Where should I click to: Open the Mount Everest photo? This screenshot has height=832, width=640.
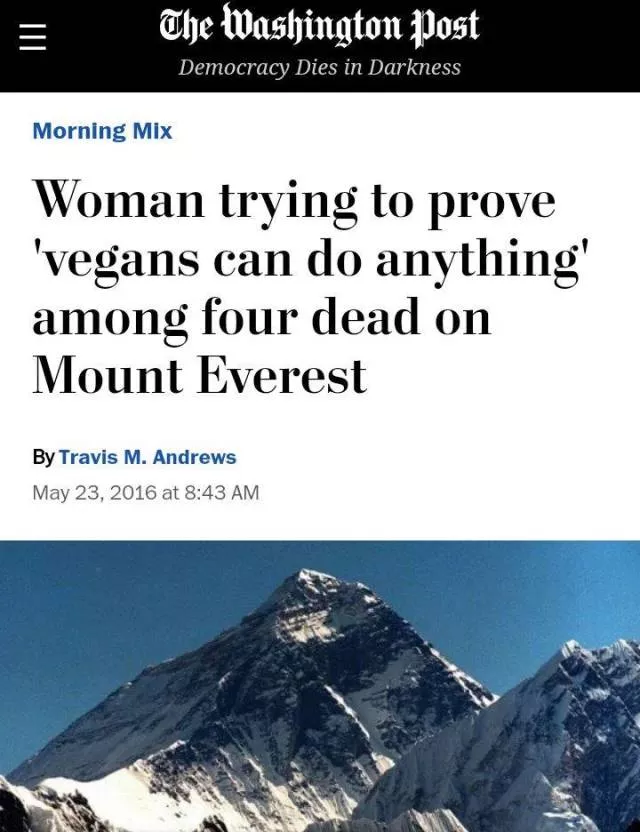(x=320, y=686)
